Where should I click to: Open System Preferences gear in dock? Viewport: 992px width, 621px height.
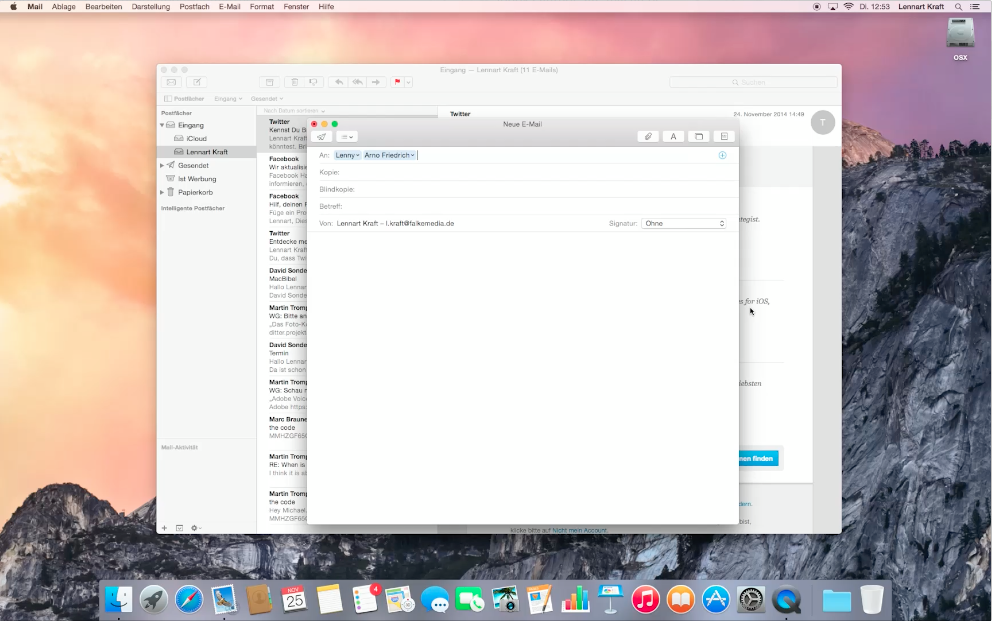point(751,599)
